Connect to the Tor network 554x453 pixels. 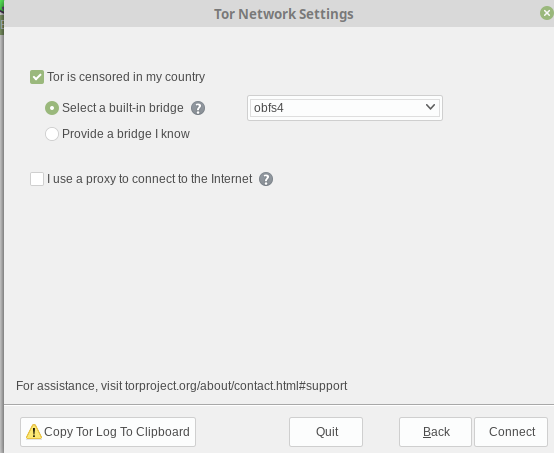click(511, 432)
